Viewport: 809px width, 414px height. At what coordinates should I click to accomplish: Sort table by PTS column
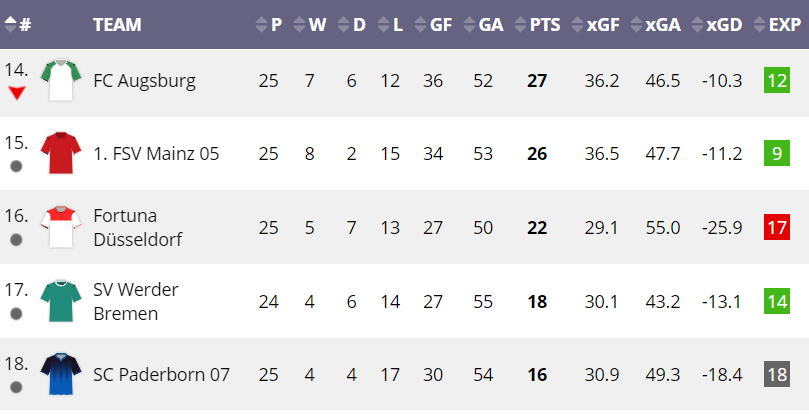tap(538, 24)
